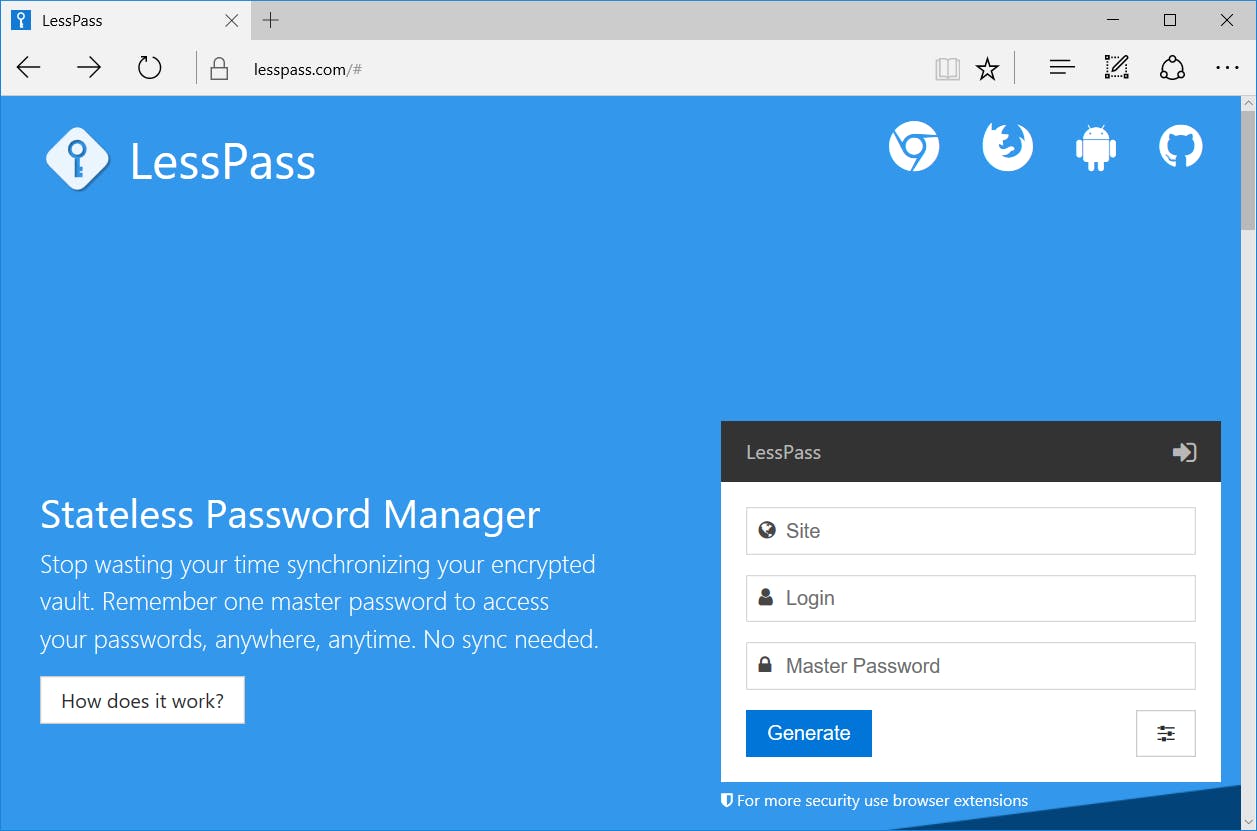Click the sign-in icon in LessPass panel
The image size is (1257, 831).
(x=1184, y=452)
